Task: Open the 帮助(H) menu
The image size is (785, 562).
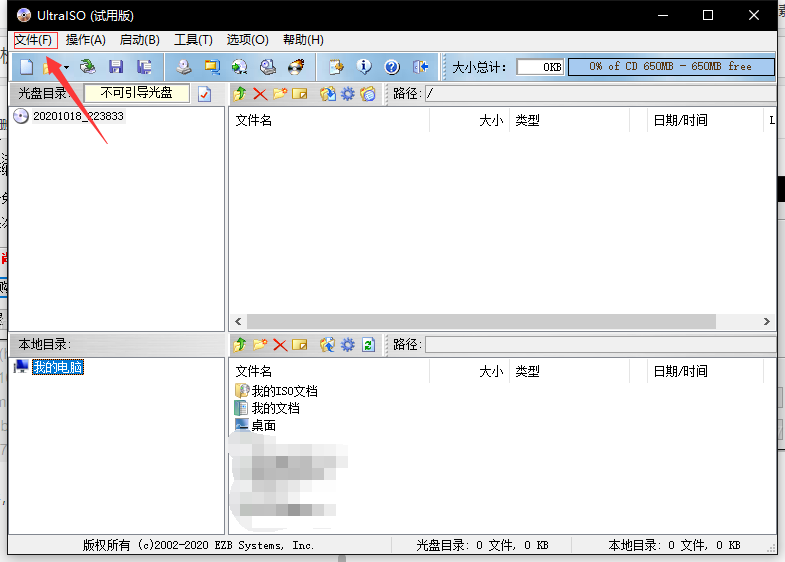Action: [x=303, y=40]
